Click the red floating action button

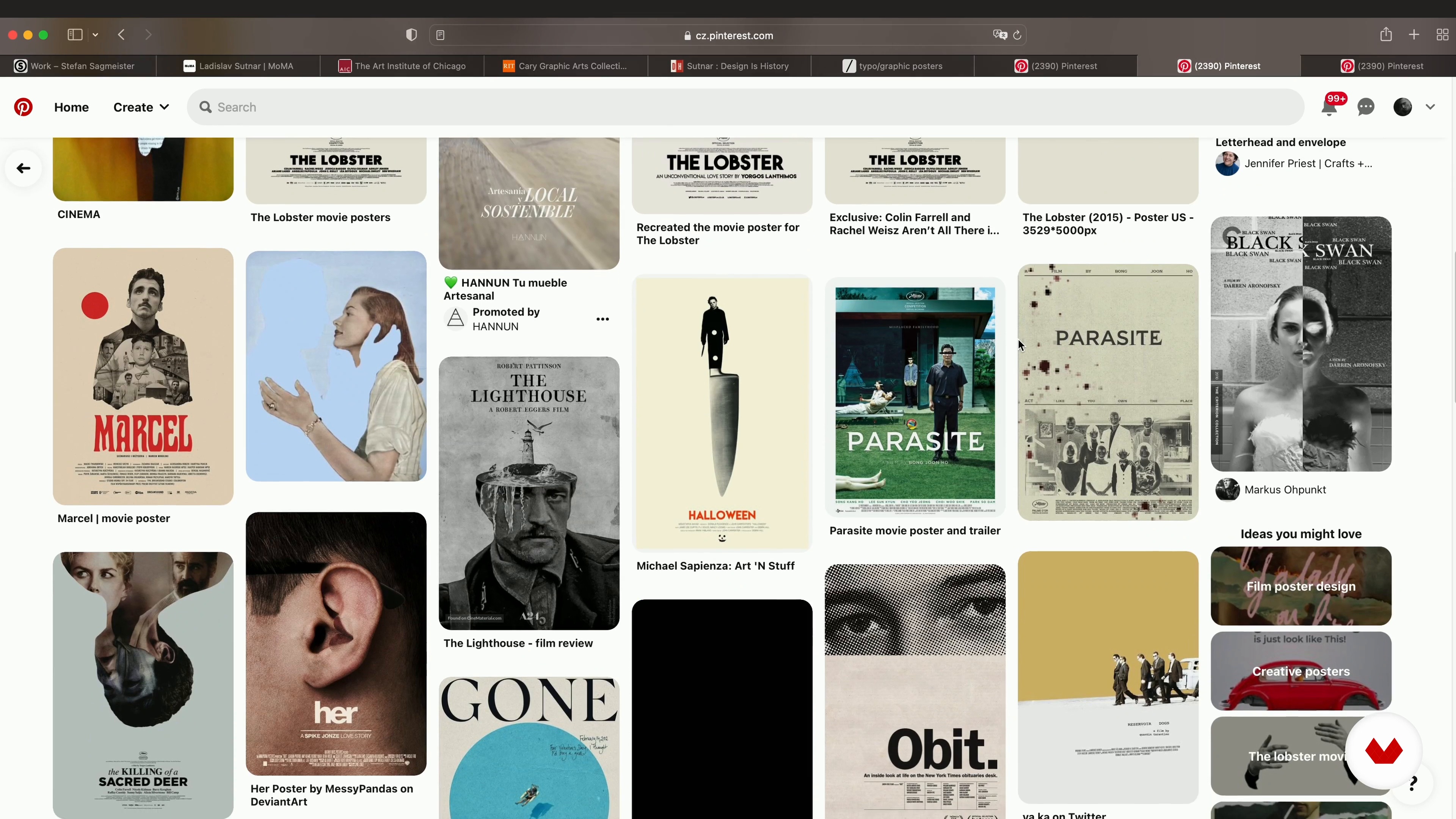click(1383, 751)
